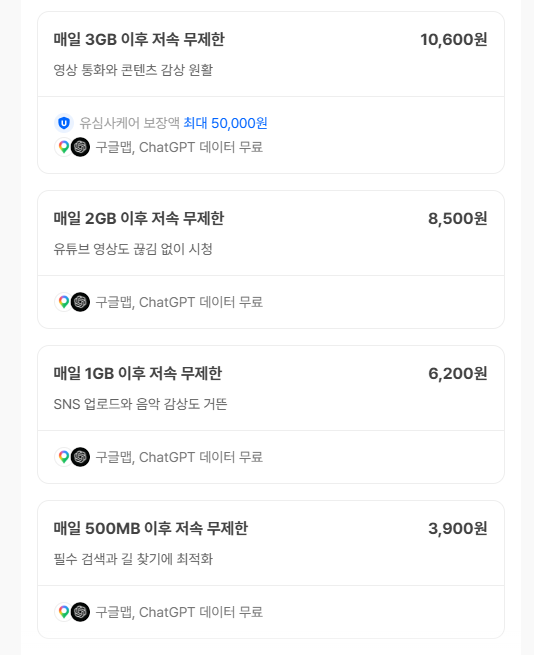Image resolution: width=534 pixels, height=655 pixels.
Task: Click Google Maps icon in 500MB plan
Action: [x=64, y=612]
